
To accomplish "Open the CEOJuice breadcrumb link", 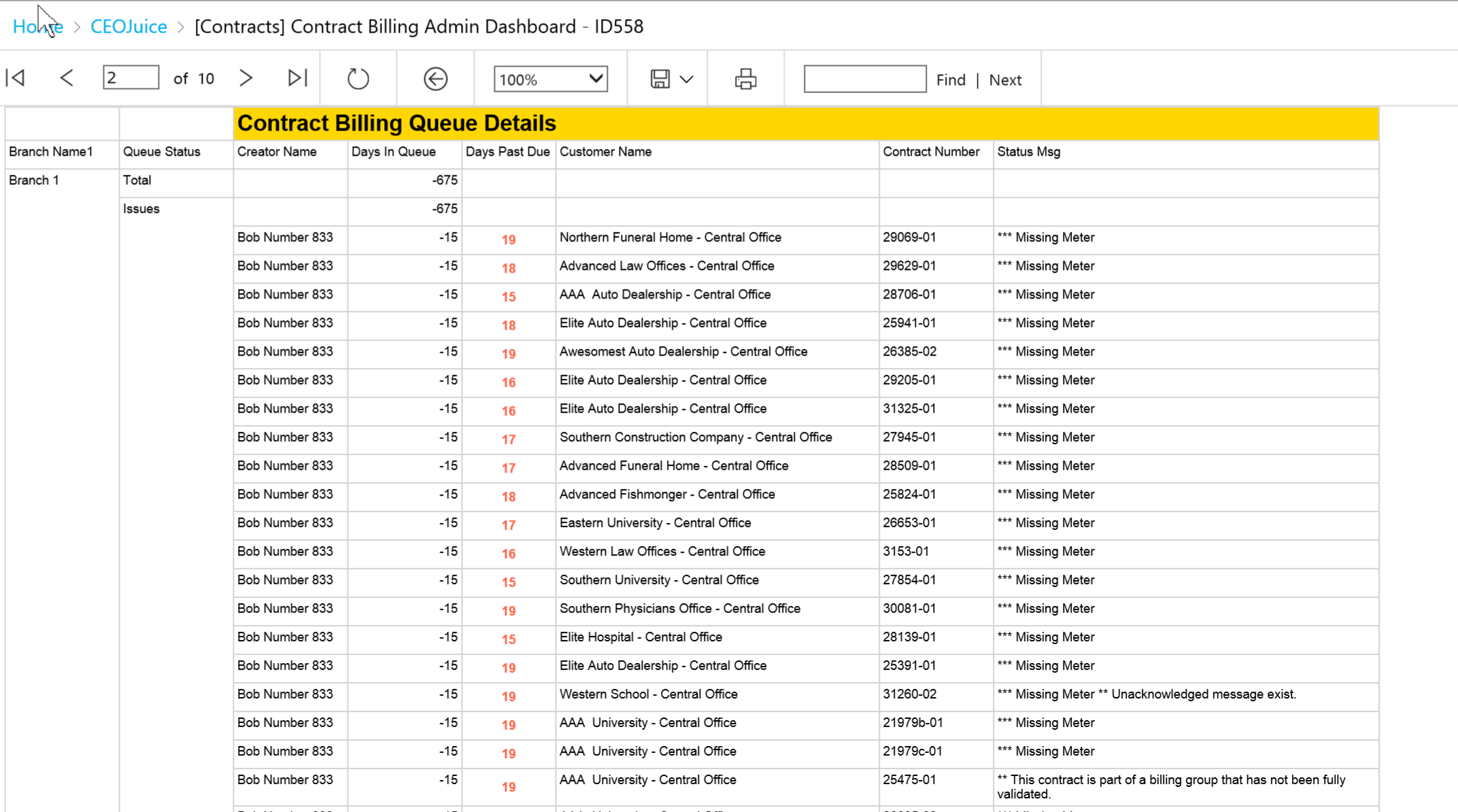I will pos(129,27).
